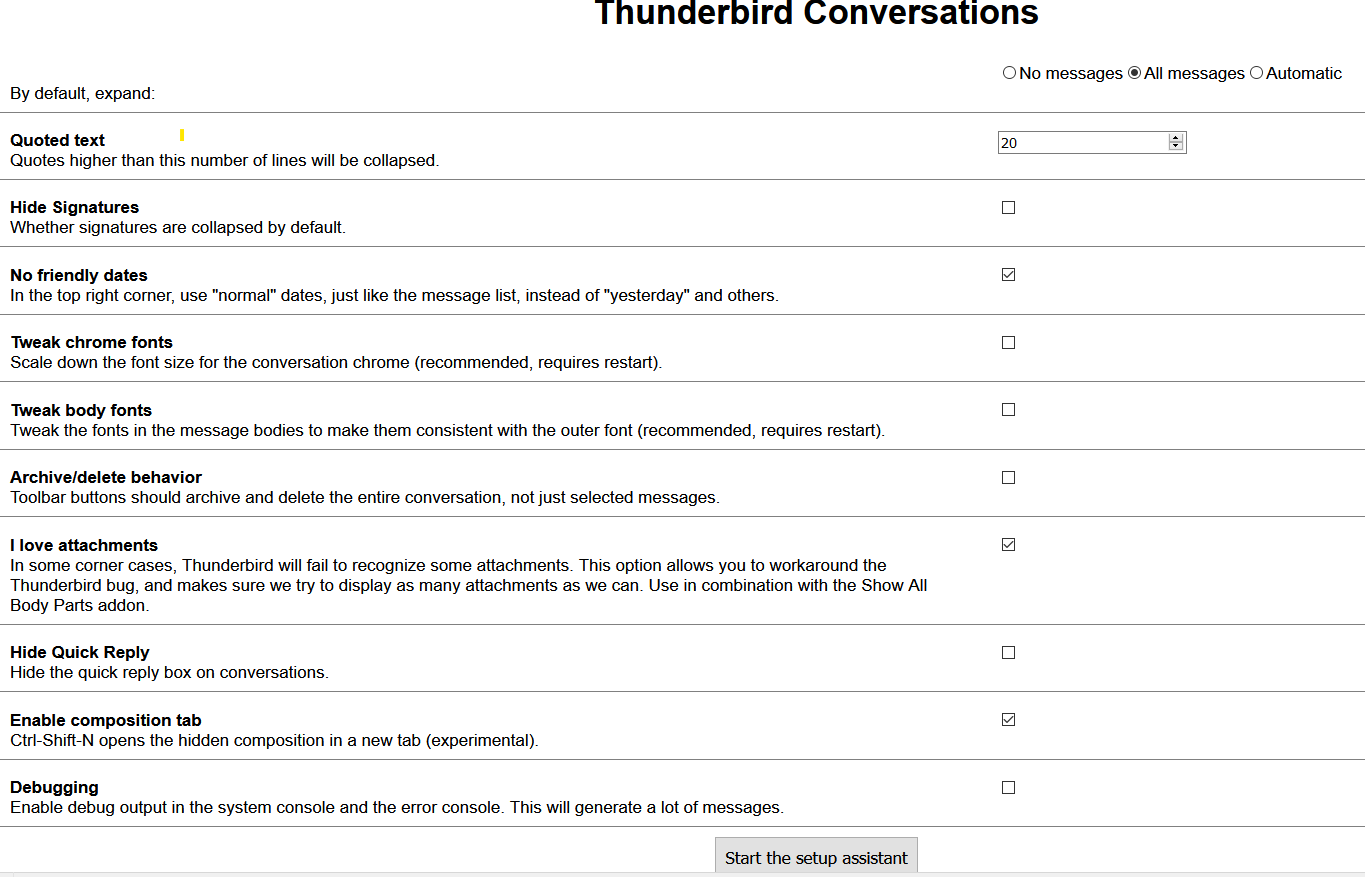
Task: Enable the Archive/delete behavior option
Action: (1008, 477)
